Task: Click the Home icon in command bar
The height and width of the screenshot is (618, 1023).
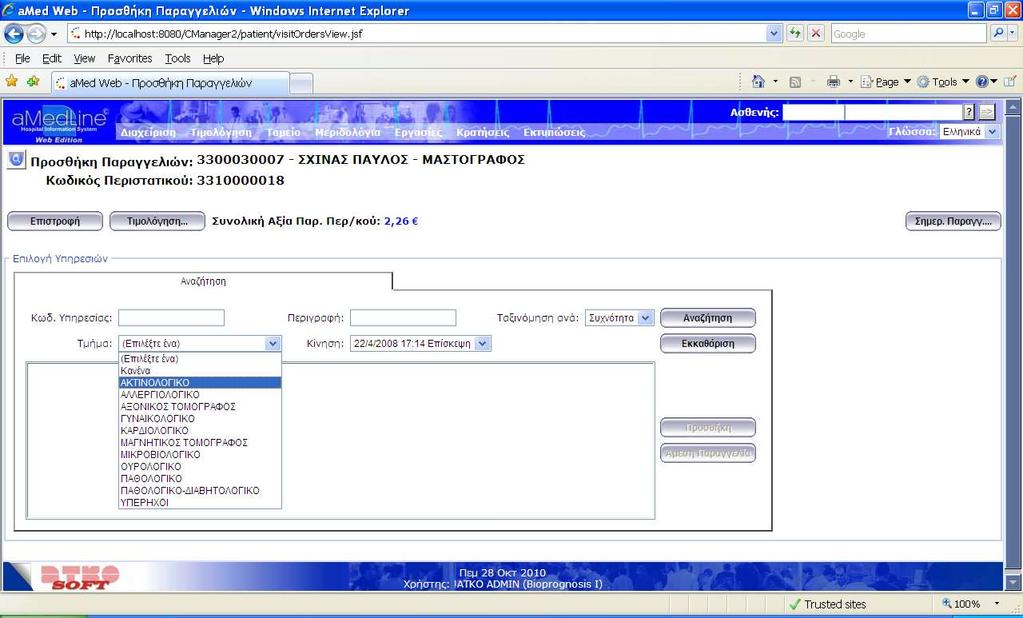Action: click(x=758, y=82)
